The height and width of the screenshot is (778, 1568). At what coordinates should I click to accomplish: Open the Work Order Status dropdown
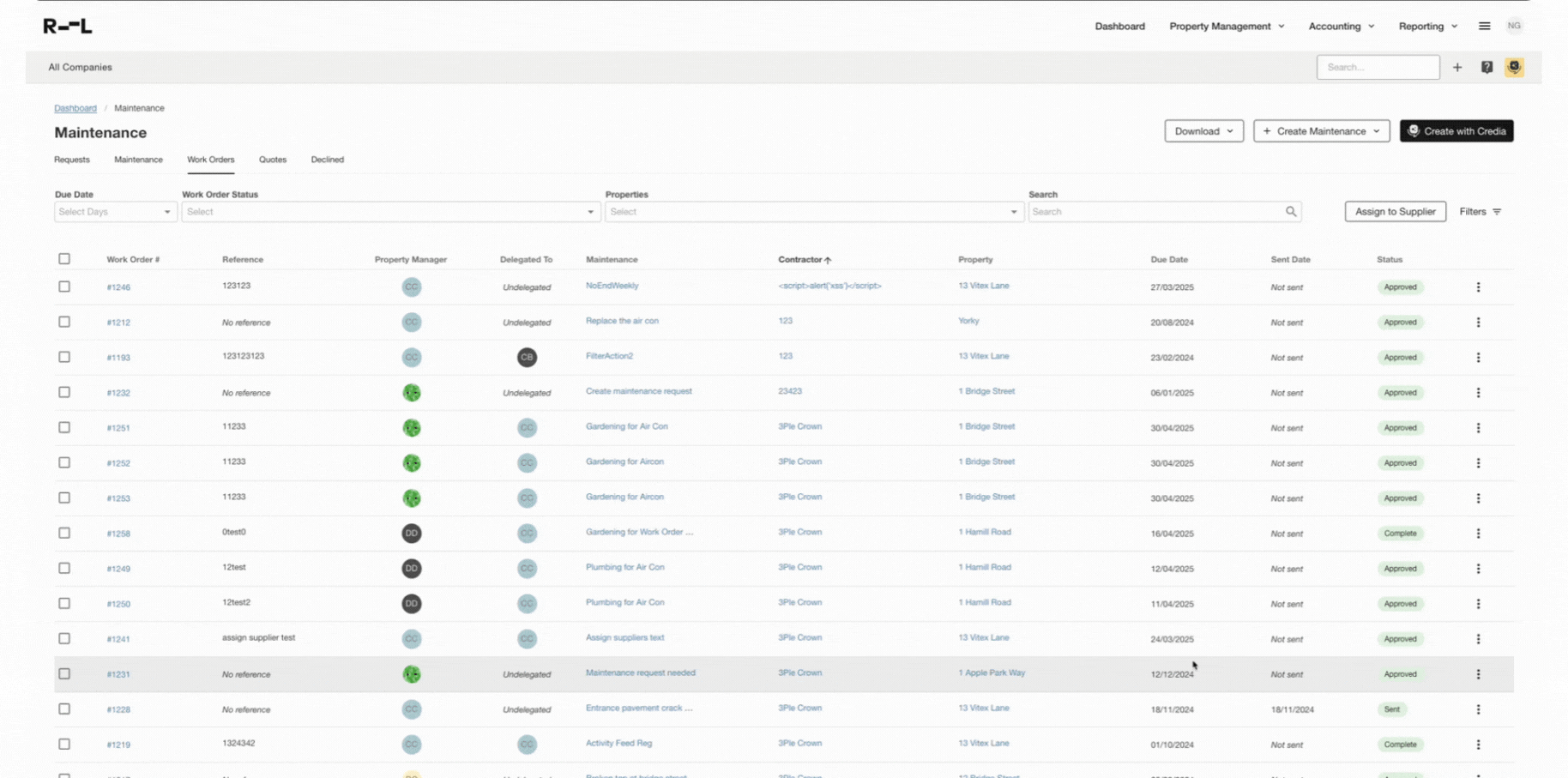390,212
